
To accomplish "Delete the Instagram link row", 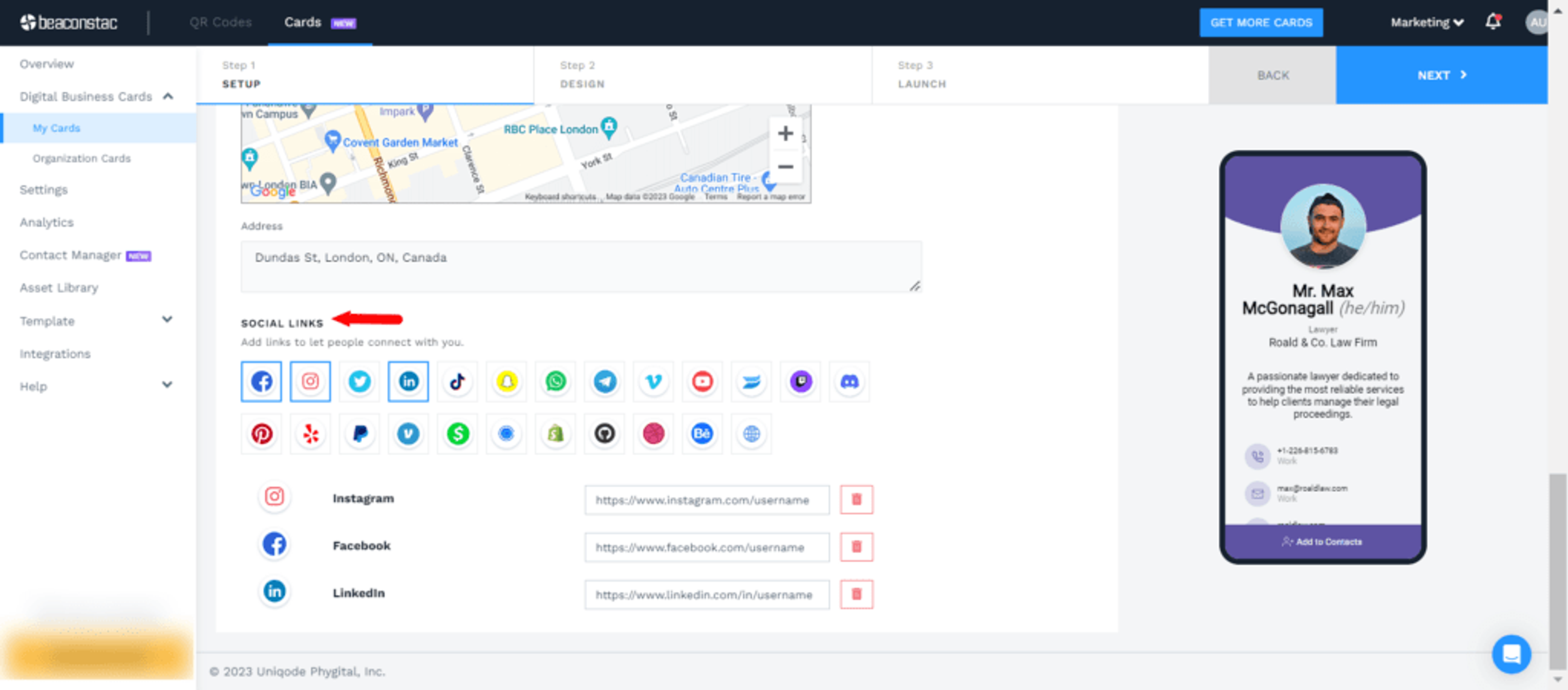I will coord(856,499).
